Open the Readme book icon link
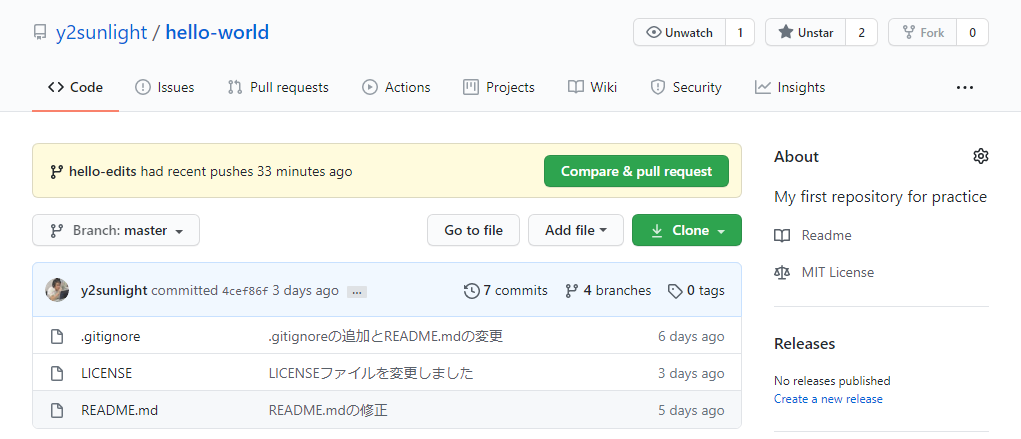Screen dimensions: 1021x439 tap(782, 235)
